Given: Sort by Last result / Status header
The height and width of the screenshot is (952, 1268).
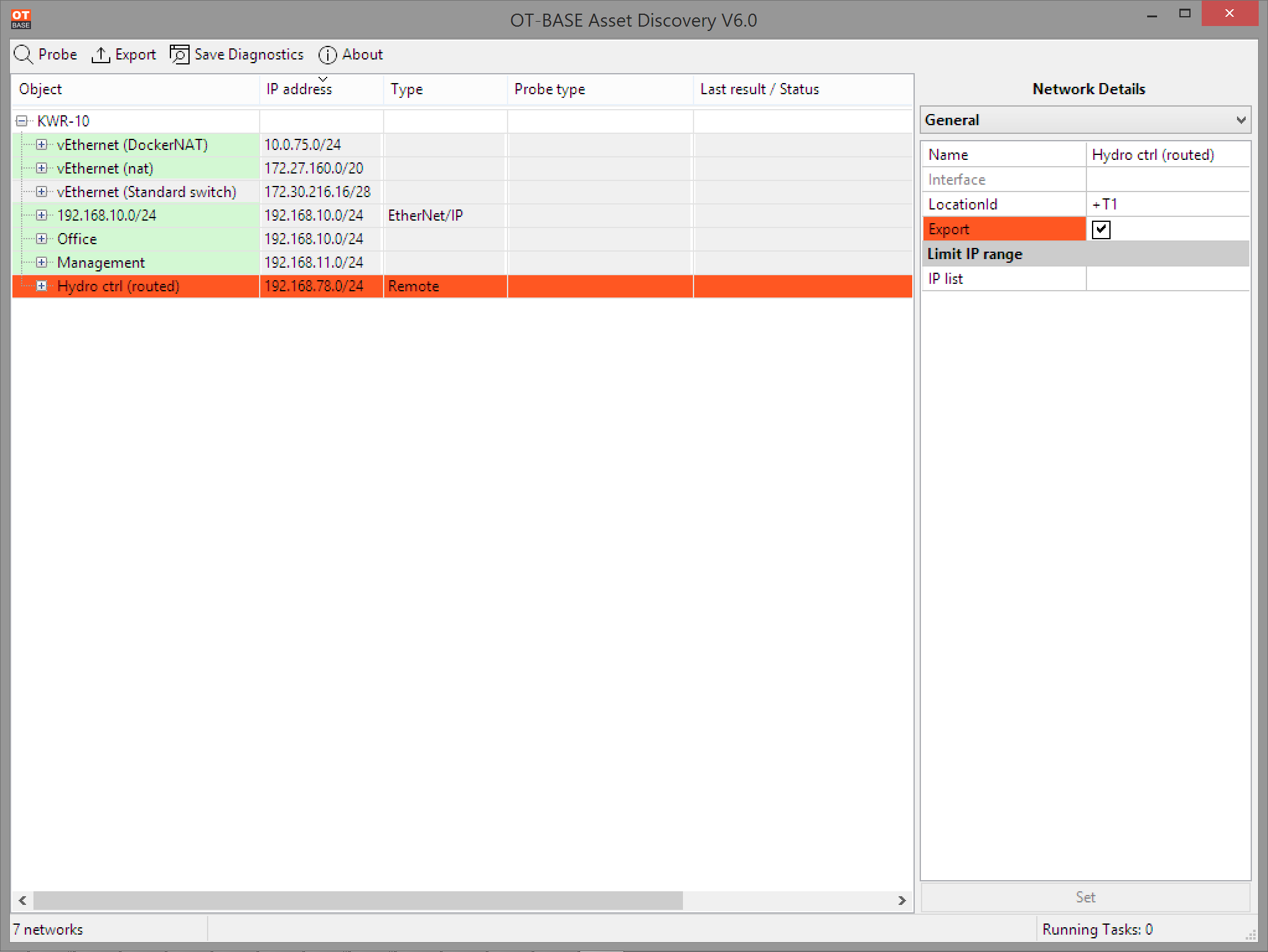Looking at the screenshot, I should tap(803, 89).
